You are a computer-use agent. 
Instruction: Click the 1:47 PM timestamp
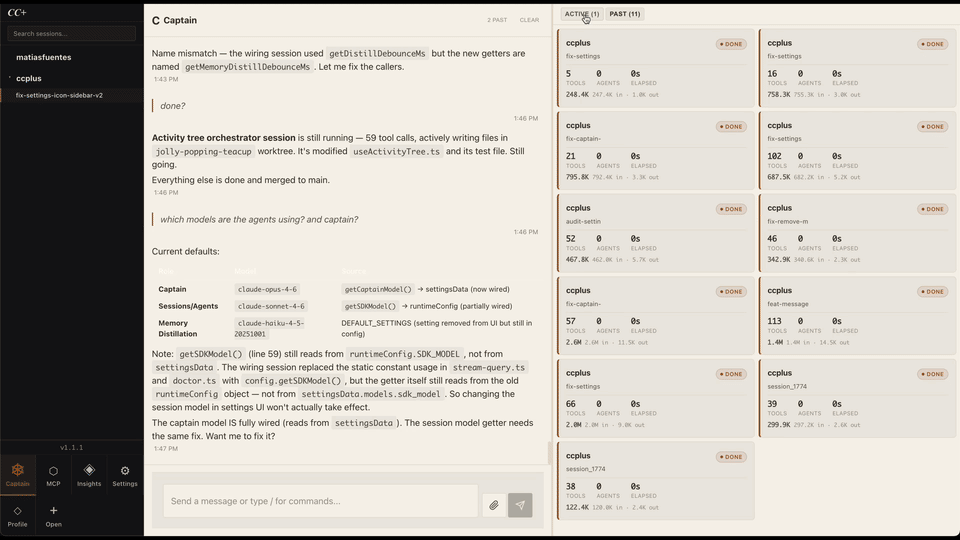click(x=165, y=449)
